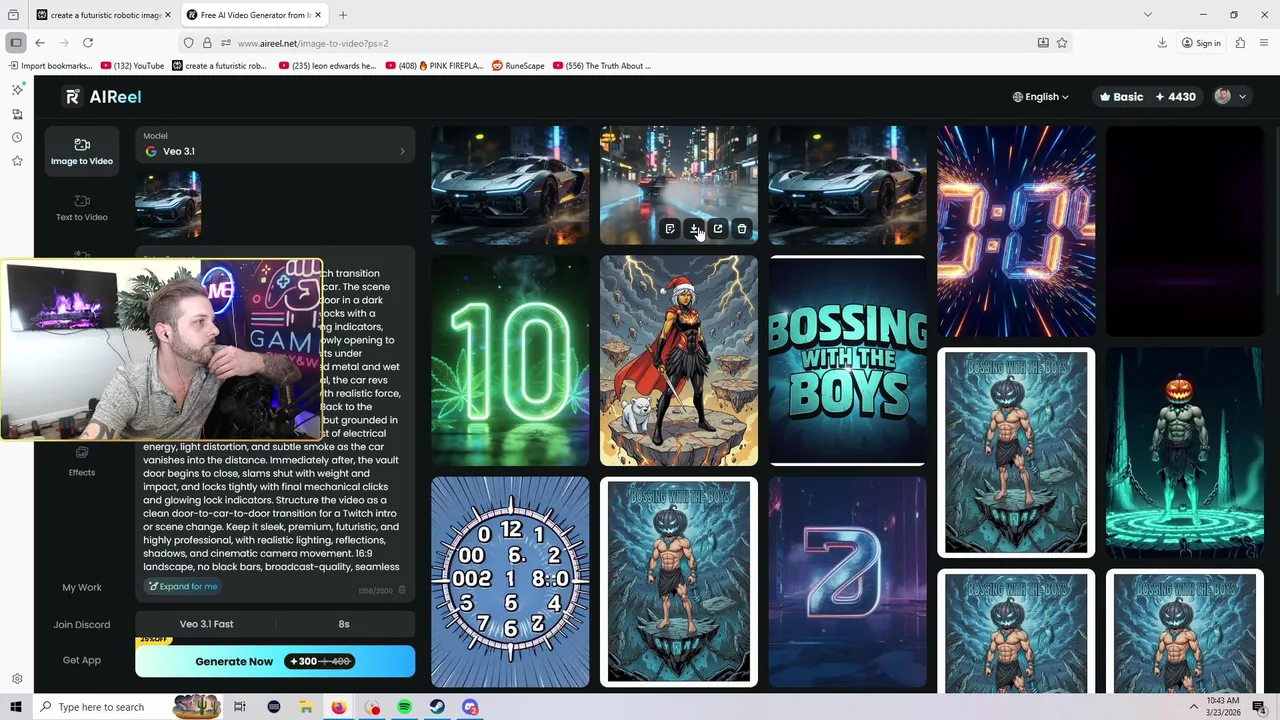Close the Free AI Video Generator tab
Image resolution: width=1280 pixels, height=720 pixels.
tap(318, 15)
